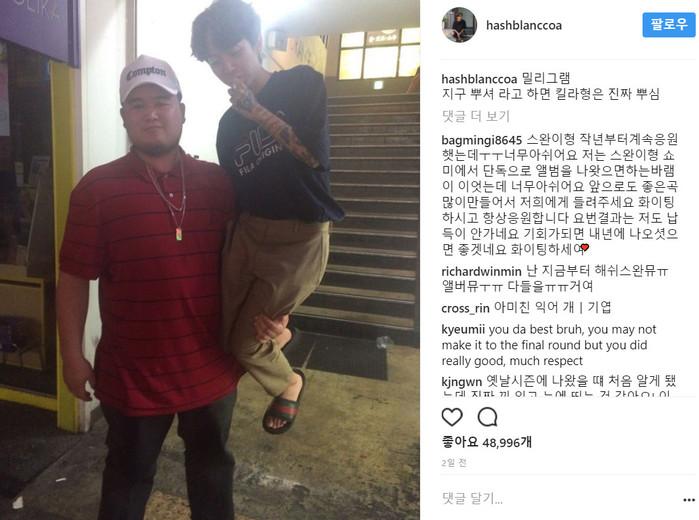This screenshot has width=699, height=520.
Task: Visit commenter richardwinmin's profile
Action: pos(481,271)
